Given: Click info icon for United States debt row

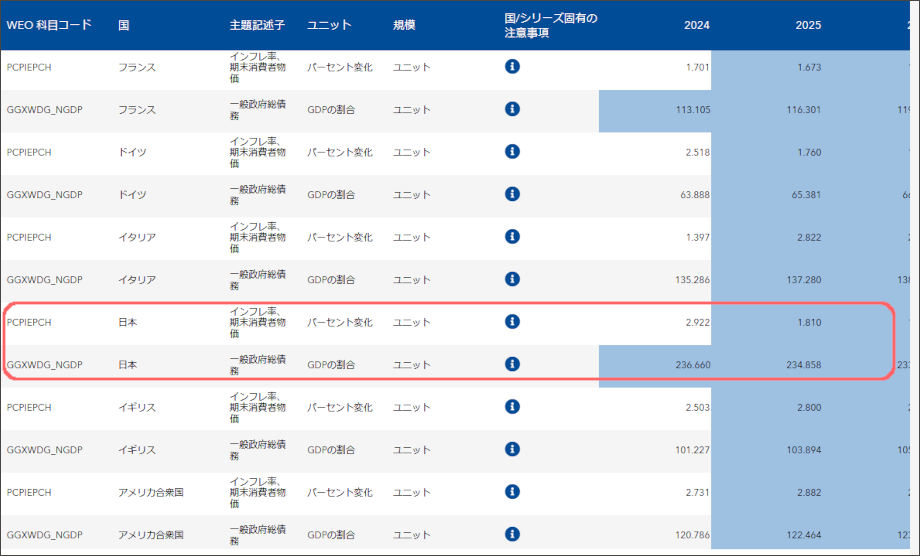Looking at the screenshot, I should (512, 534).
